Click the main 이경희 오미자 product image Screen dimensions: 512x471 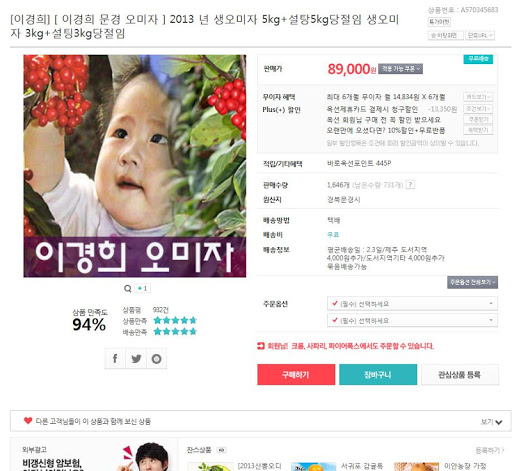coord(135,166)
